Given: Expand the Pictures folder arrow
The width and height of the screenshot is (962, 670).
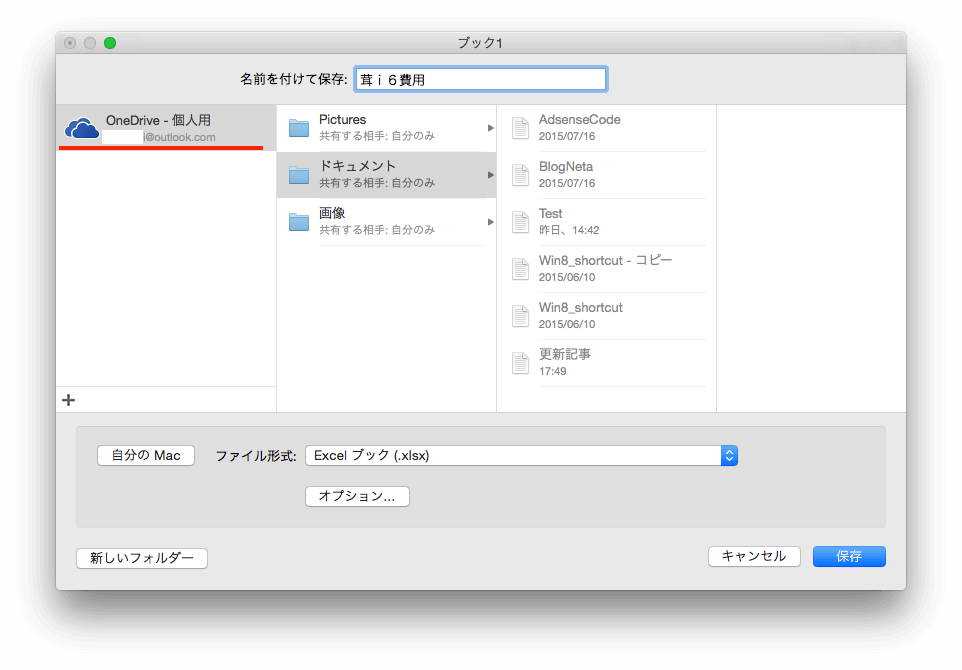Looking at the screenshot, I should coord(491,128).
